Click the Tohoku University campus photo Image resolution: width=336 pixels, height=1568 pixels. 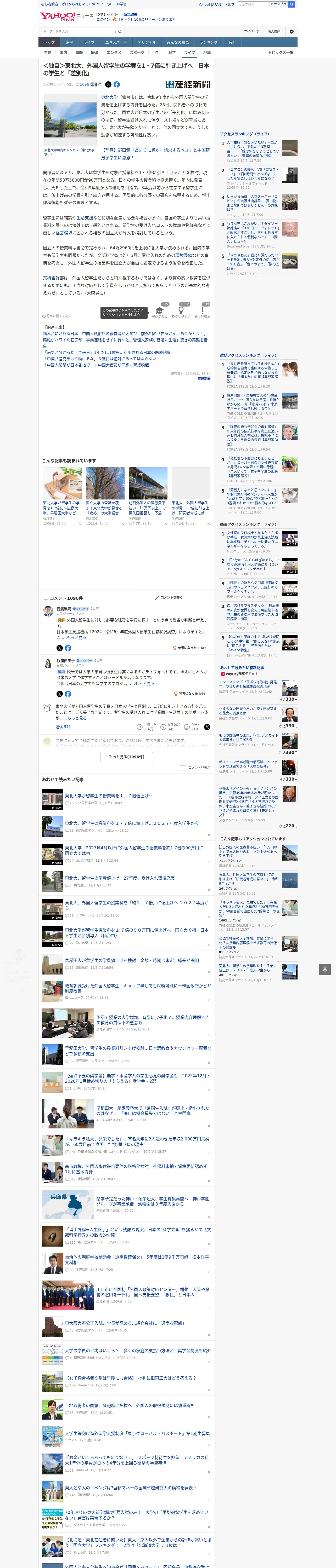coord(70,119)
